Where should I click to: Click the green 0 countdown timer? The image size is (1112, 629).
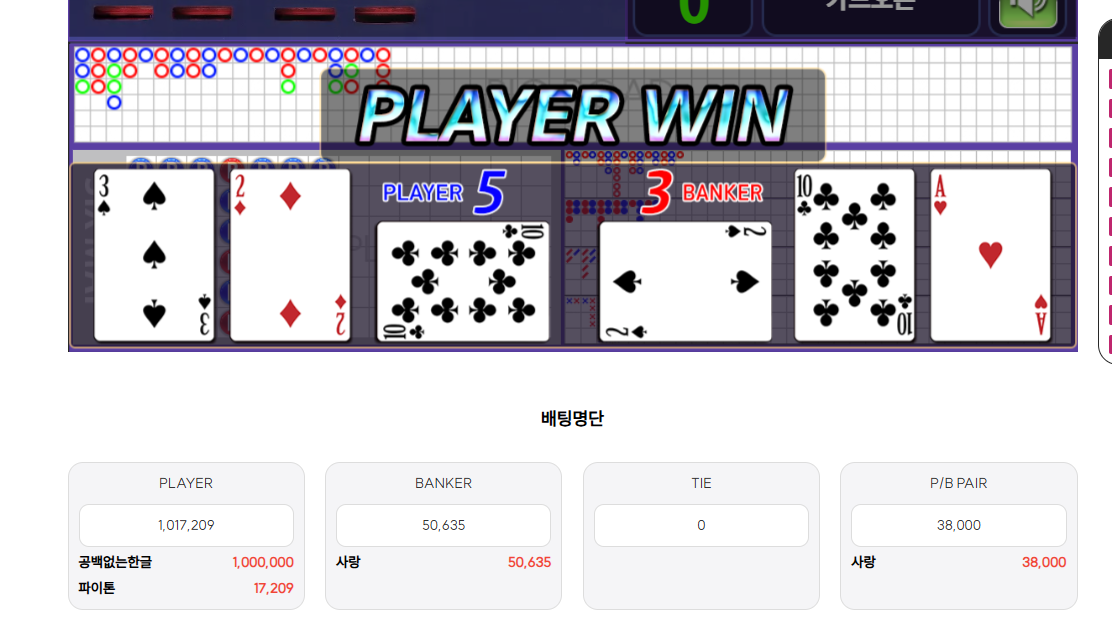click(x=694, y=10)
